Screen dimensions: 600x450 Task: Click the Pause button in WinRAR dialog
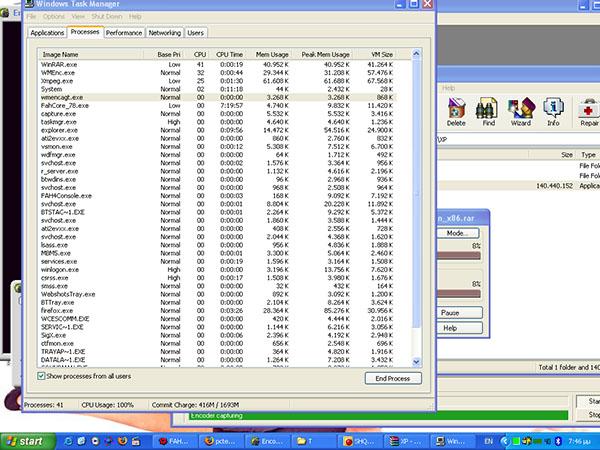click(459, 313)
